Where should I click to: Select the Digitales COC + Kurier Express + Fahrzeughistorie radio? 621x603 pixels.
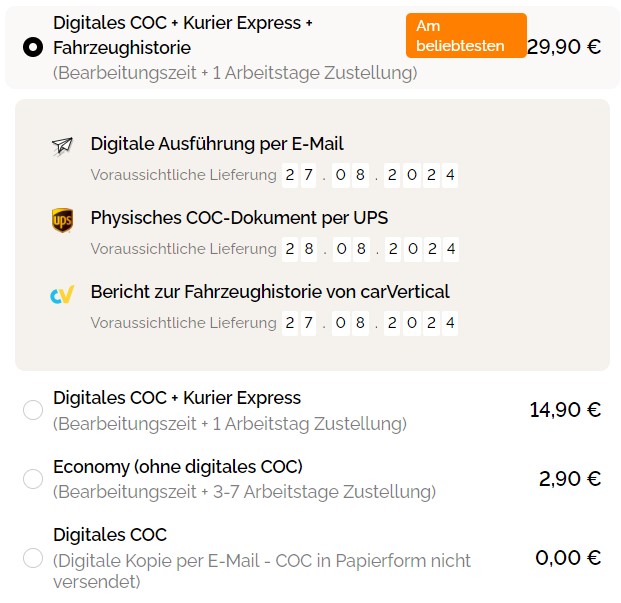tap(33, 47)
